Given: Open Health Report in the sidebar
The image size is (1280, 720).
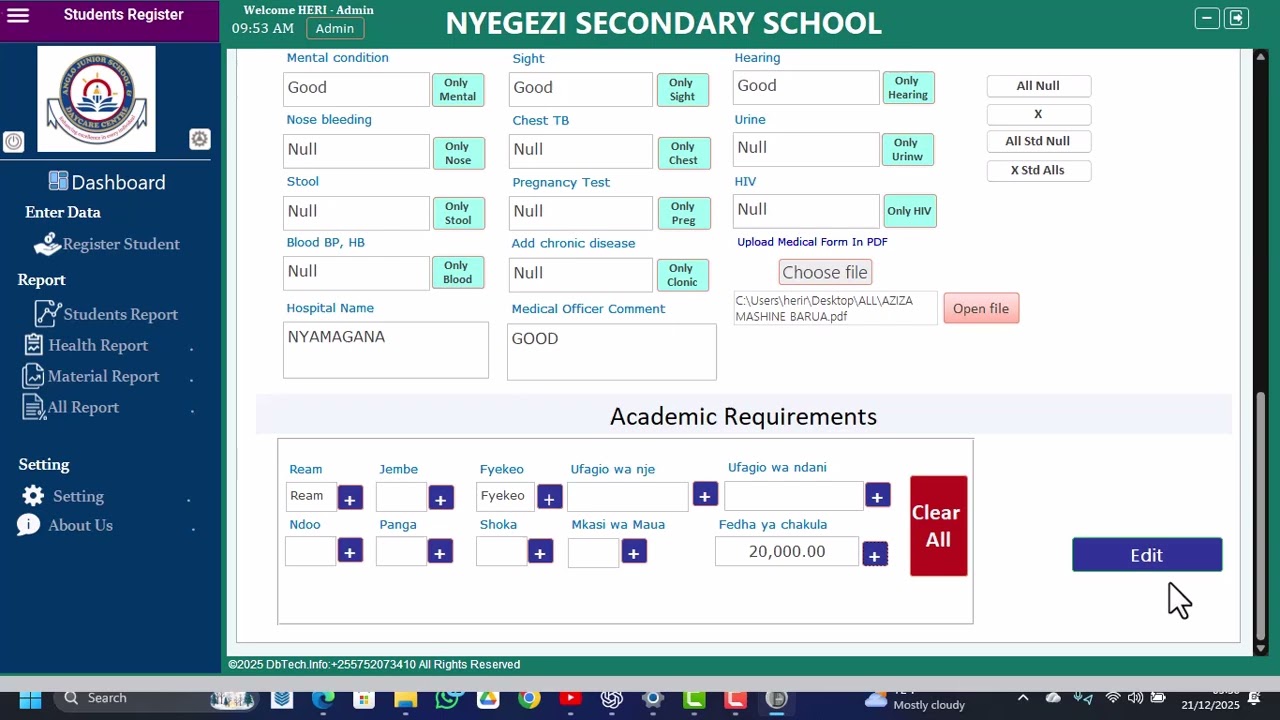Looking at the screenshot, I should [x=86, y=345].
